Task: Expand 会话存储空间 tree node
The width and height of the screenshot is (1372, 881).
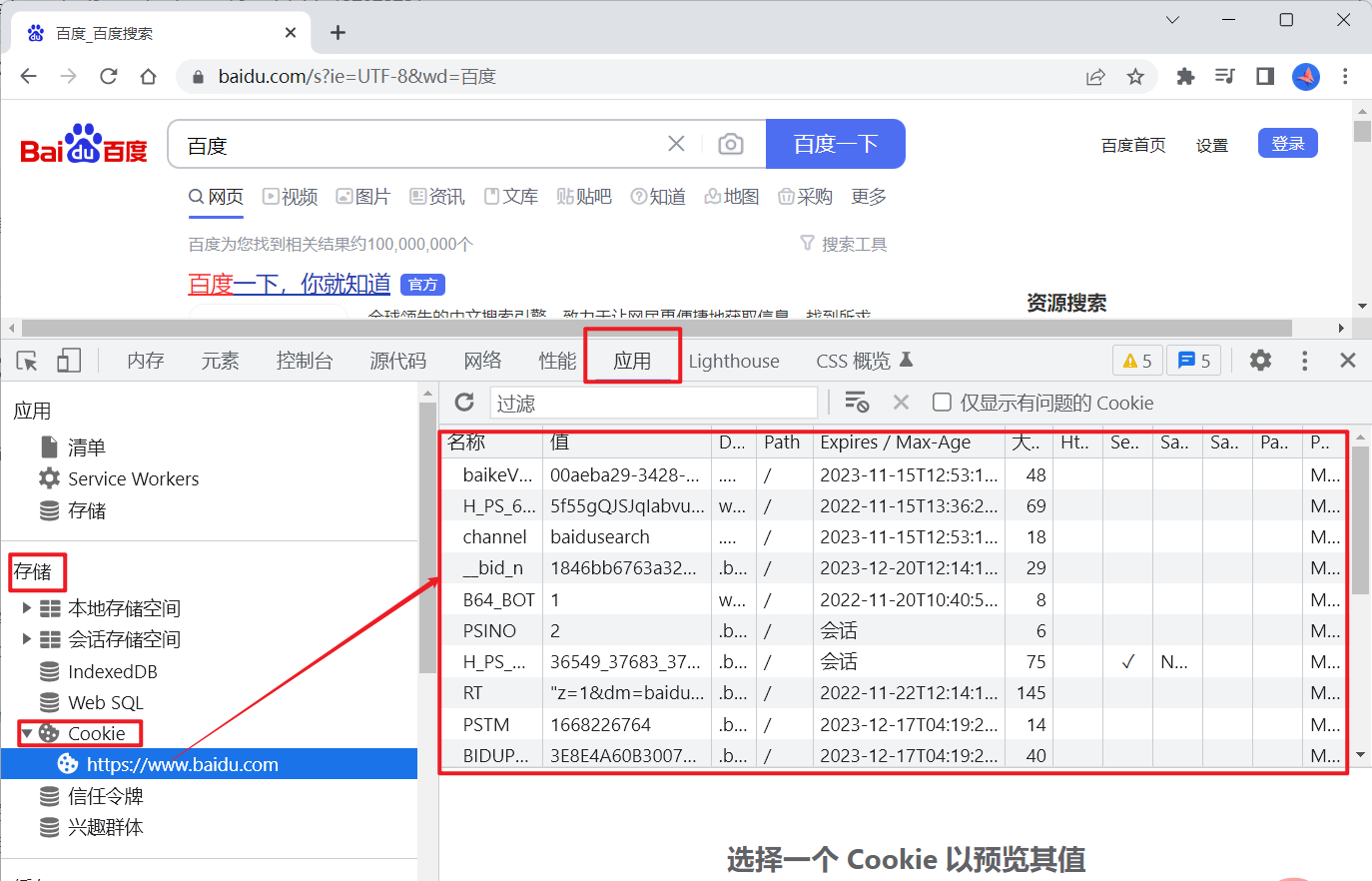Action: pyautogui.click(x=27, y=639)
